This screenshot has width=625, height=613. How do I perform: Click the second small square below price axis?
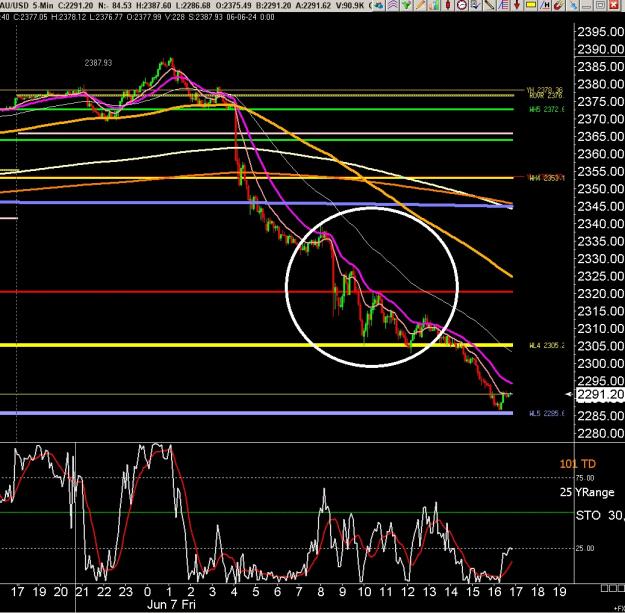(612, 588)
